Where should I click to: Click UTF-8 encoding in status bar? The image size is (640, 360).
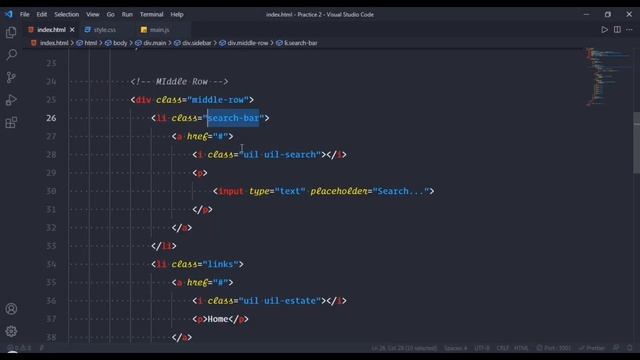coord(482,348)
